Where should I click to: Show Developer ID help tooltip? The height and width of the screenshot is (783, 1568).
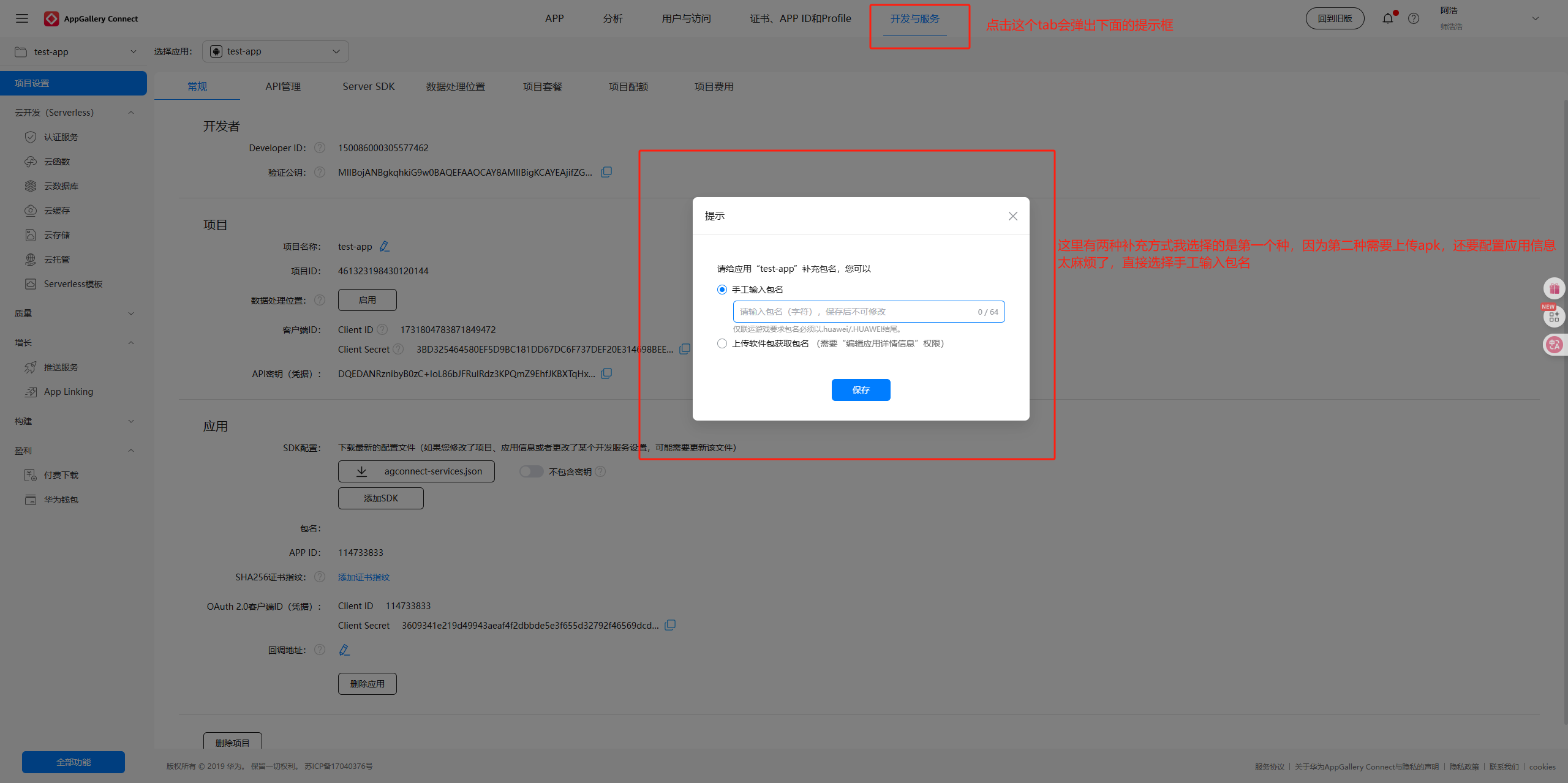click(320, 148)
